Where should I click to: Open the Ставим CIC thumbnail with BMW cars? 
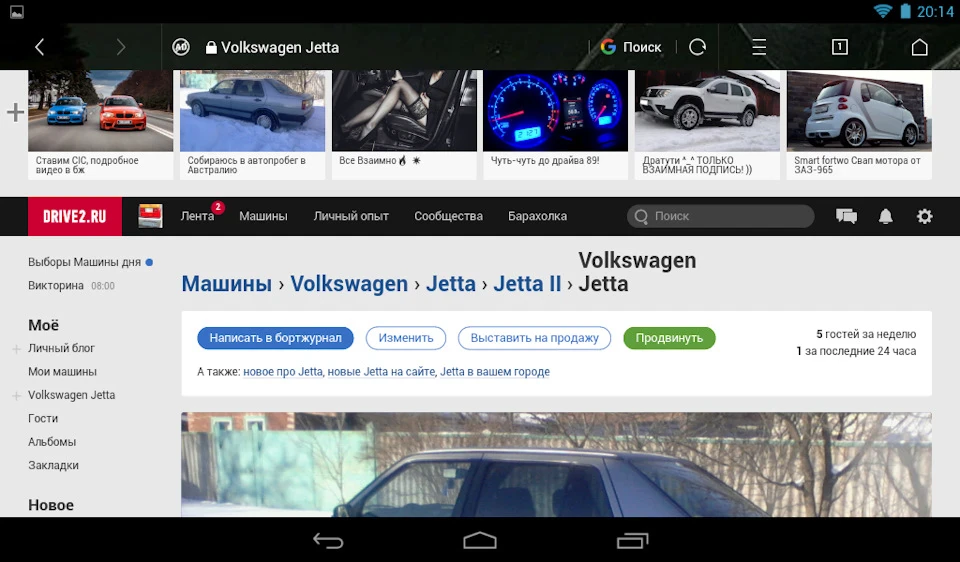100,124
